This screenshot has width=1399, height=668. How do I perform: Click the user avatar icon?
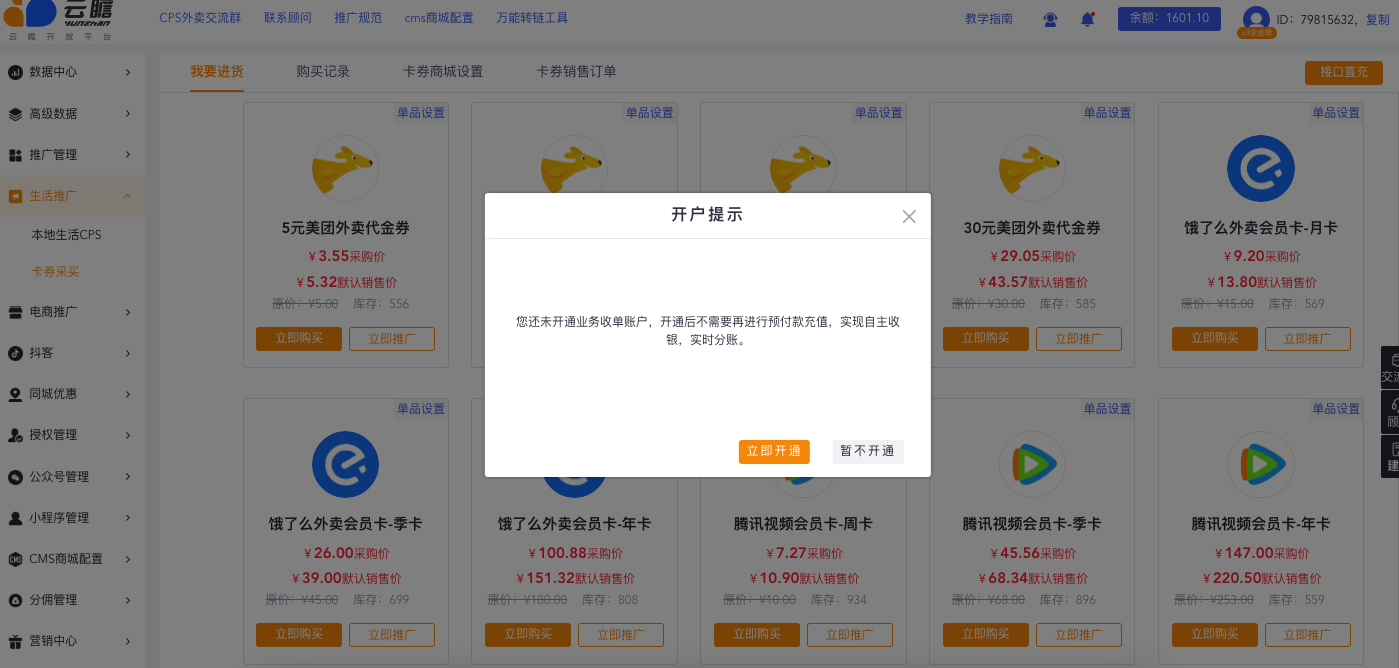click(x=1256, y=18)
